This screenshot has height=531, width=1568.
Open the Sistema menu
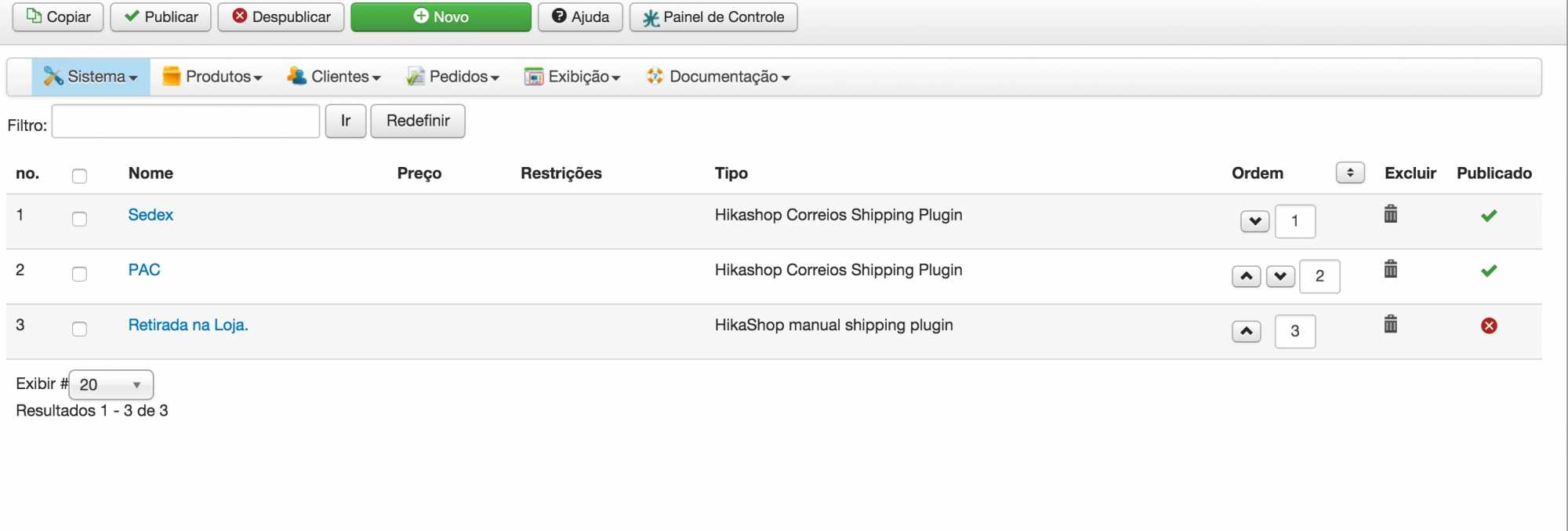(x=91, y=77)
